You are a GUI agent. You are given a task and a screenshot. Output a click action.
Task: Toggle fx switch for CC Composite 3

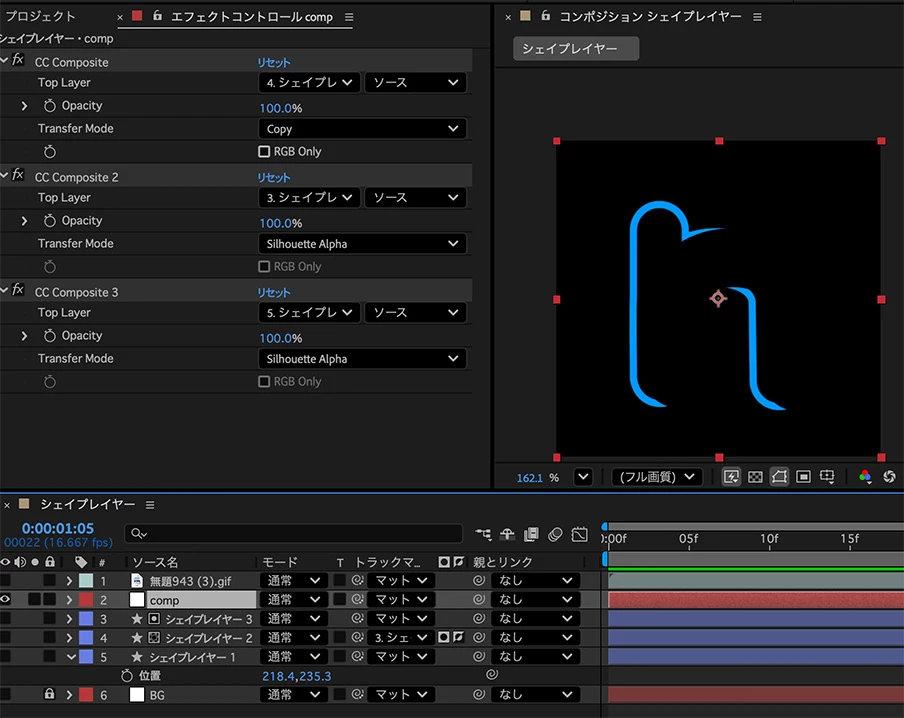[x=18, y=290]
